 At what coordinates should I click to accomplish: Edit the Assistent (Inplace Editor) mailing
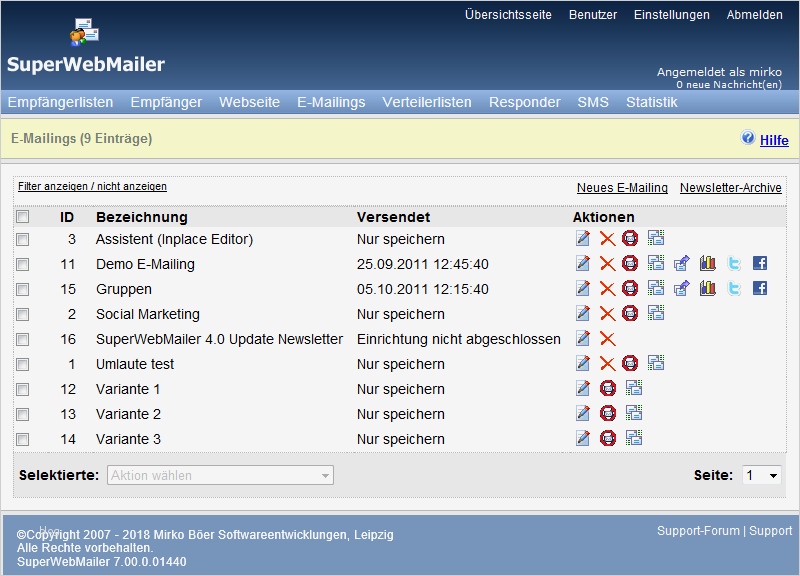point(583,238)
